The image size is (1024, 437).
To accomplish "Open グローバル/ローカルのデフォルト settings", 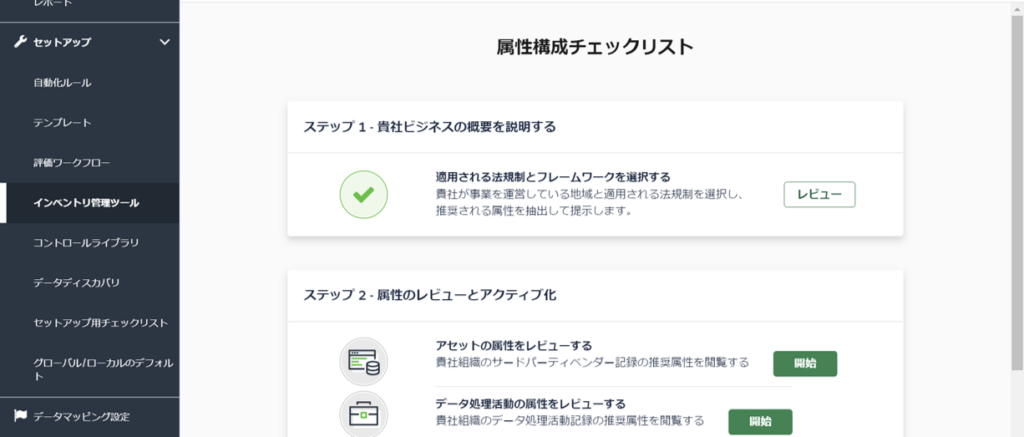I will coord(103,369).
